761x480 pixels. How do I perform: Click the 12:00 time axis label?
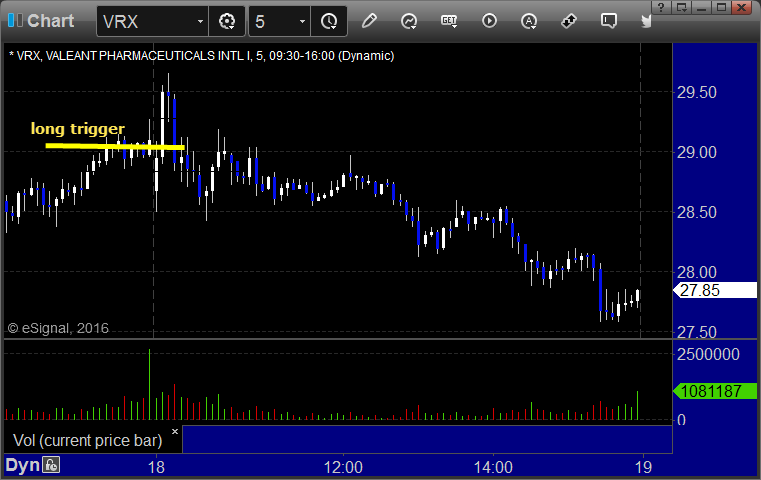pos(343,467)
